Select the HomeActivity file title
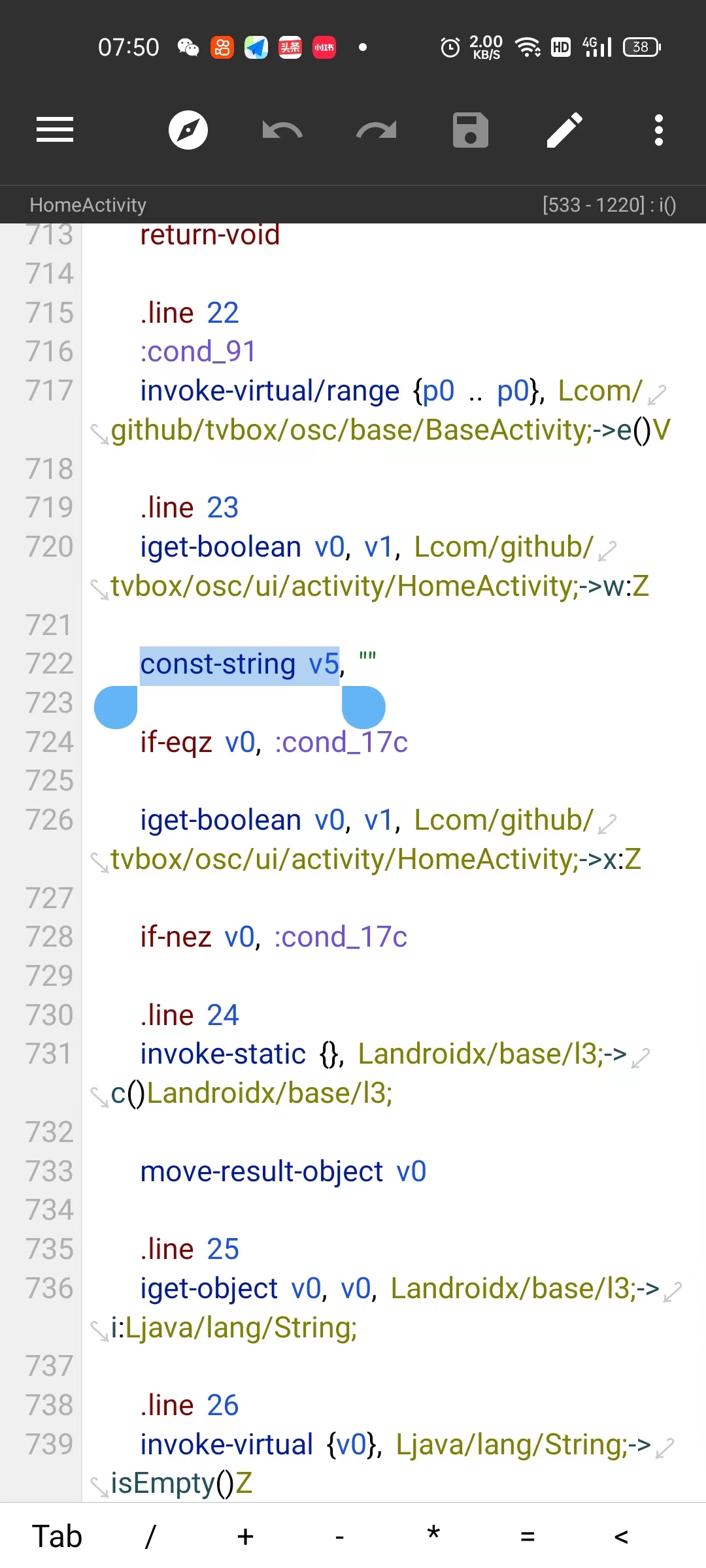 click(x=88, y=205)
